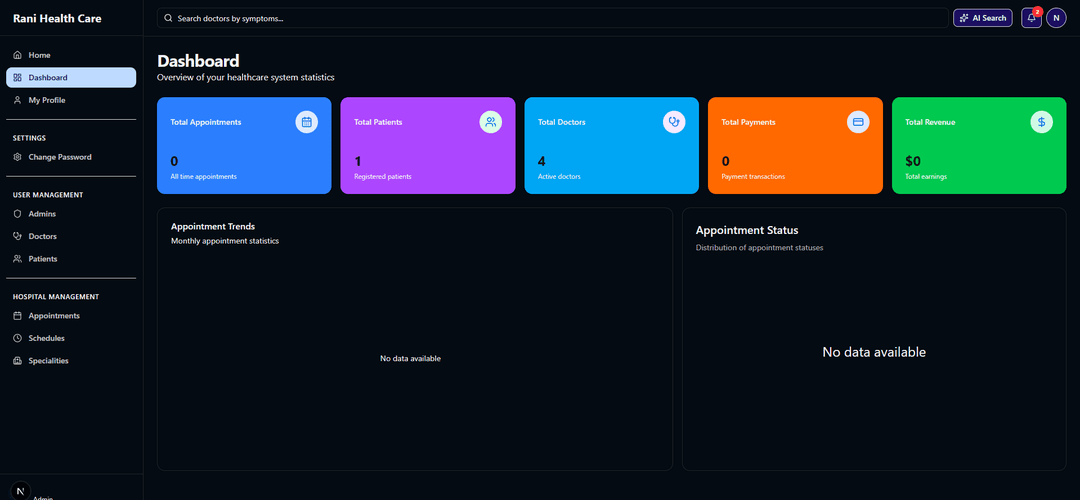Open the Patients list in sidebar
Screen dimensions: 1080x500
click(x=42, y=259)
